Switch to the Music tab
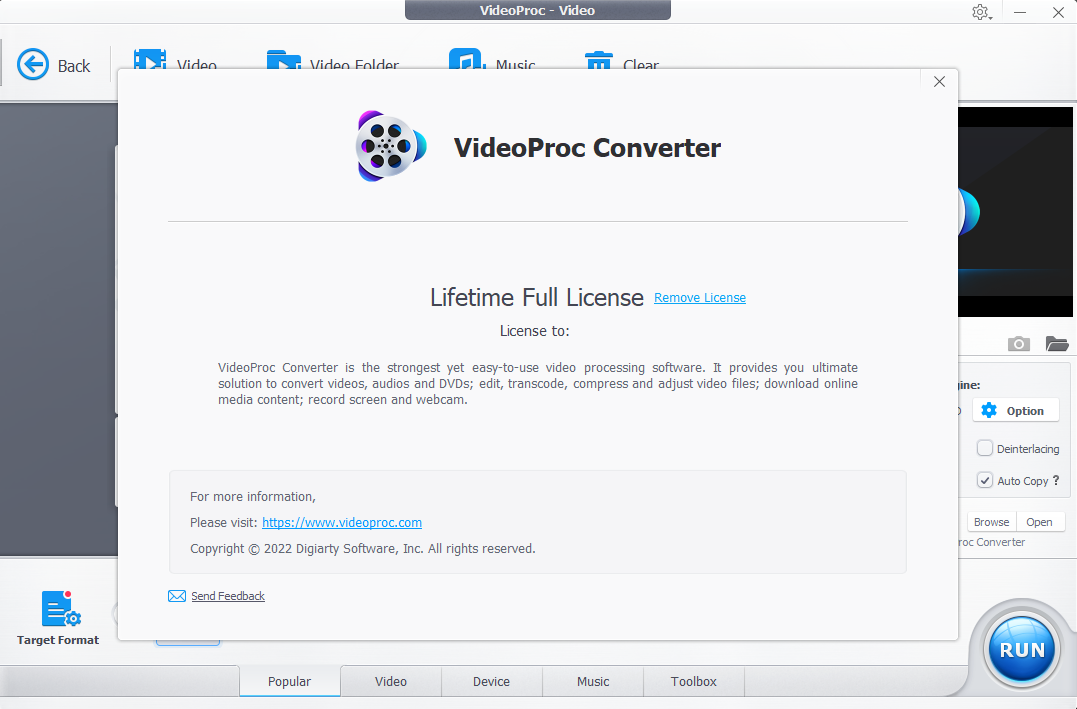This screenshot has width=1077, height=709. tap(593, 682)
